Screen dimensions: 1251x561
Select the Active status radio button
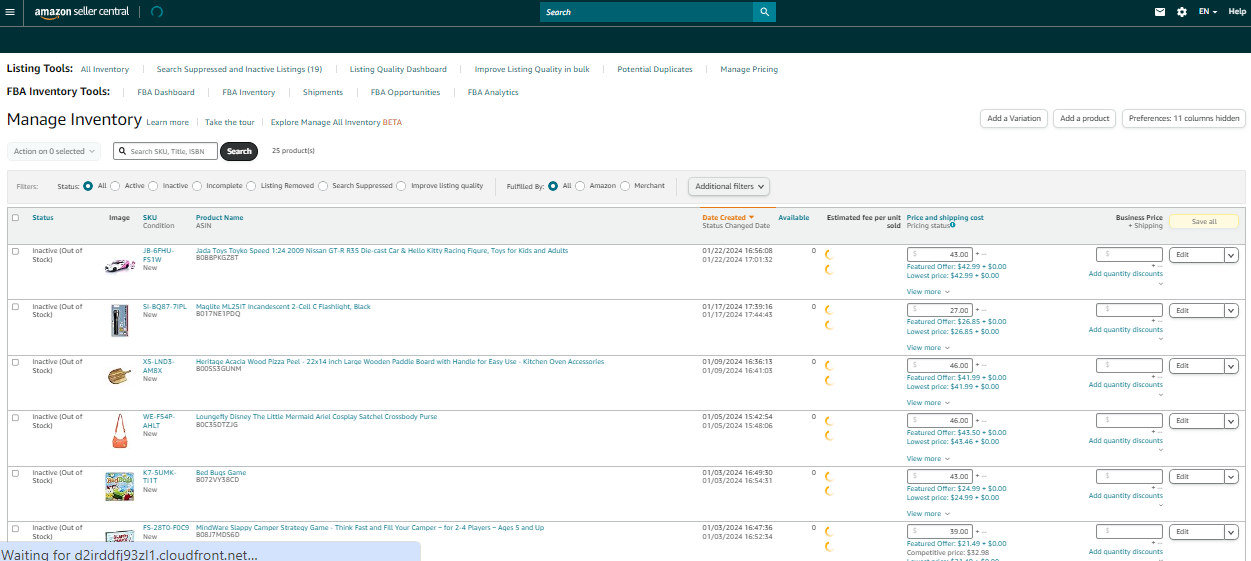tap(115, 186)
